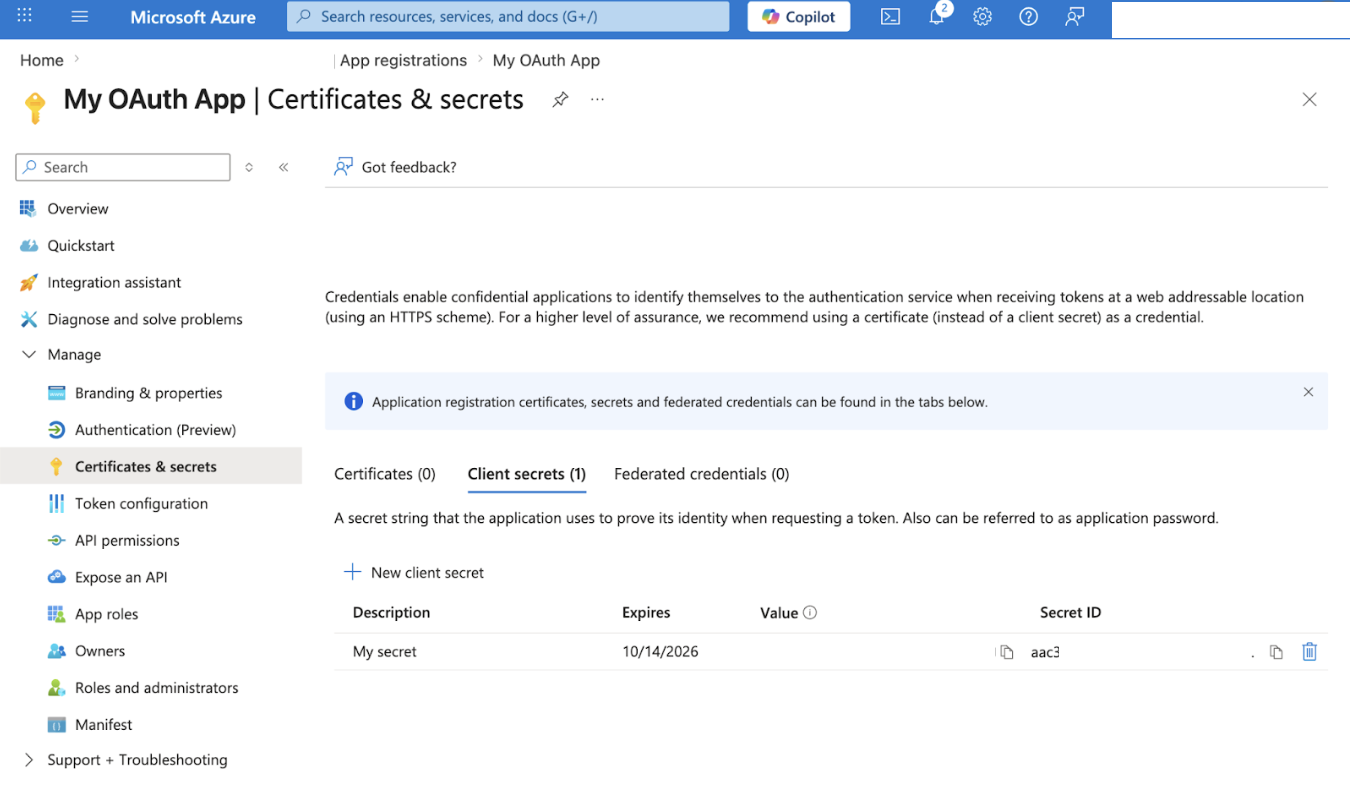Screen dimensions: 1358x786
Task: Open the hamburger portal menu
Action: 80,16
